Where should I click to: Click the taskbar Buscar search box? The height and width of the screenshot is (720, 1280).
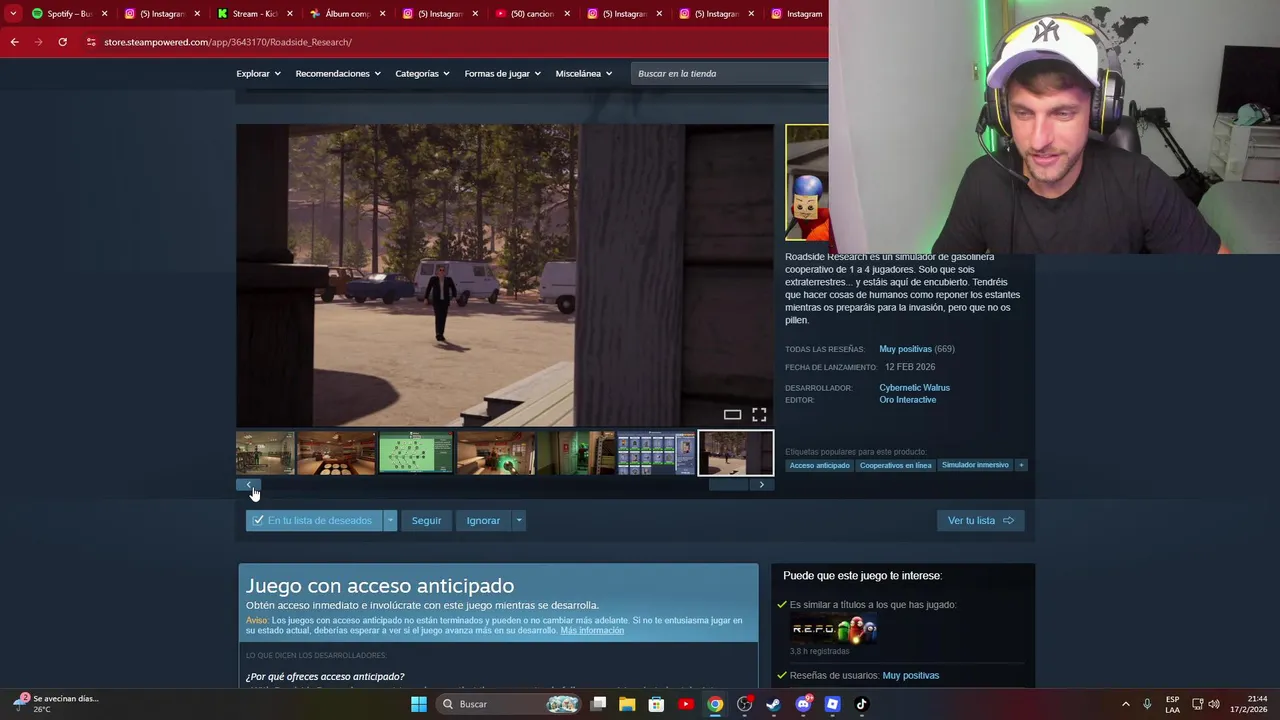509,704
